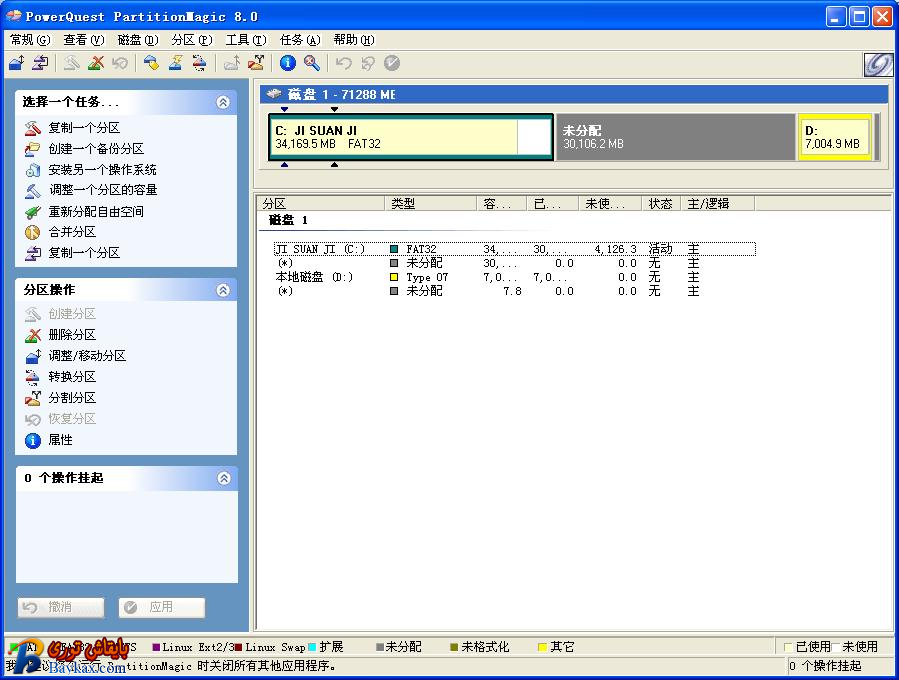Click the Convert partition toolbar icon
899x680 pixels.
tap(199, 62)
